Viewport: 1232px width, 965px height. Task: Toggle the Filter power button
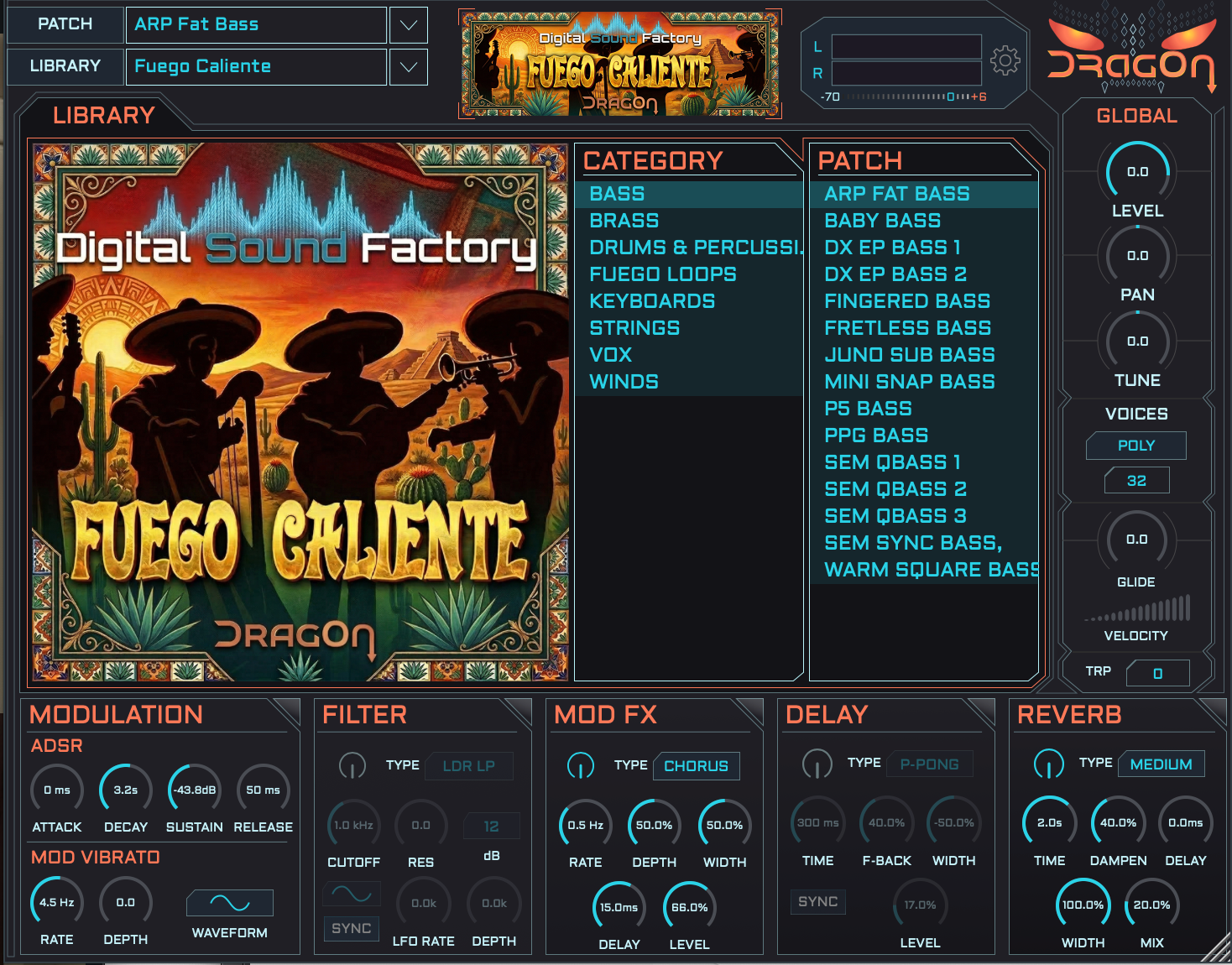(352, 765)
